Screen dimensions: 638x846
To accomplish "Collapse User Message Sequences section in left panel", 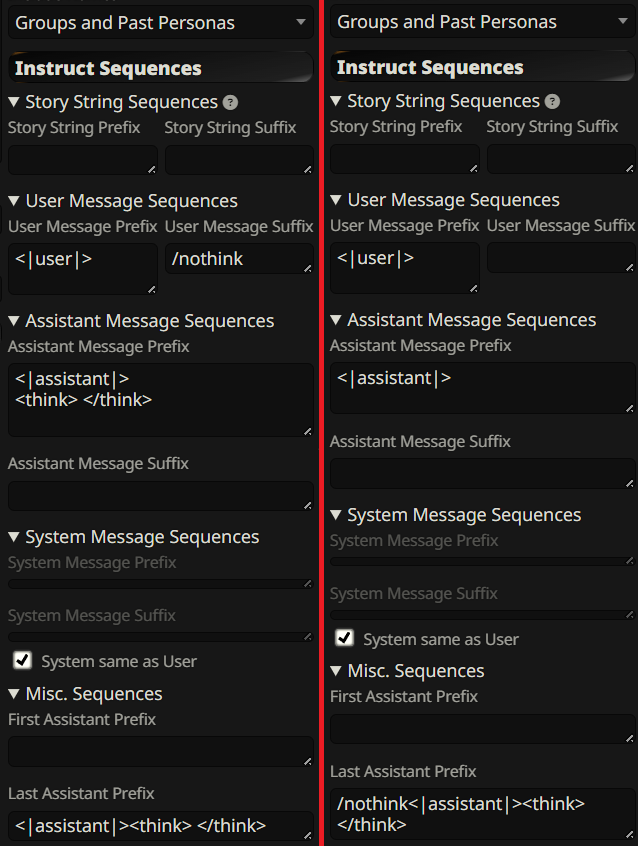I will point(14,201).
